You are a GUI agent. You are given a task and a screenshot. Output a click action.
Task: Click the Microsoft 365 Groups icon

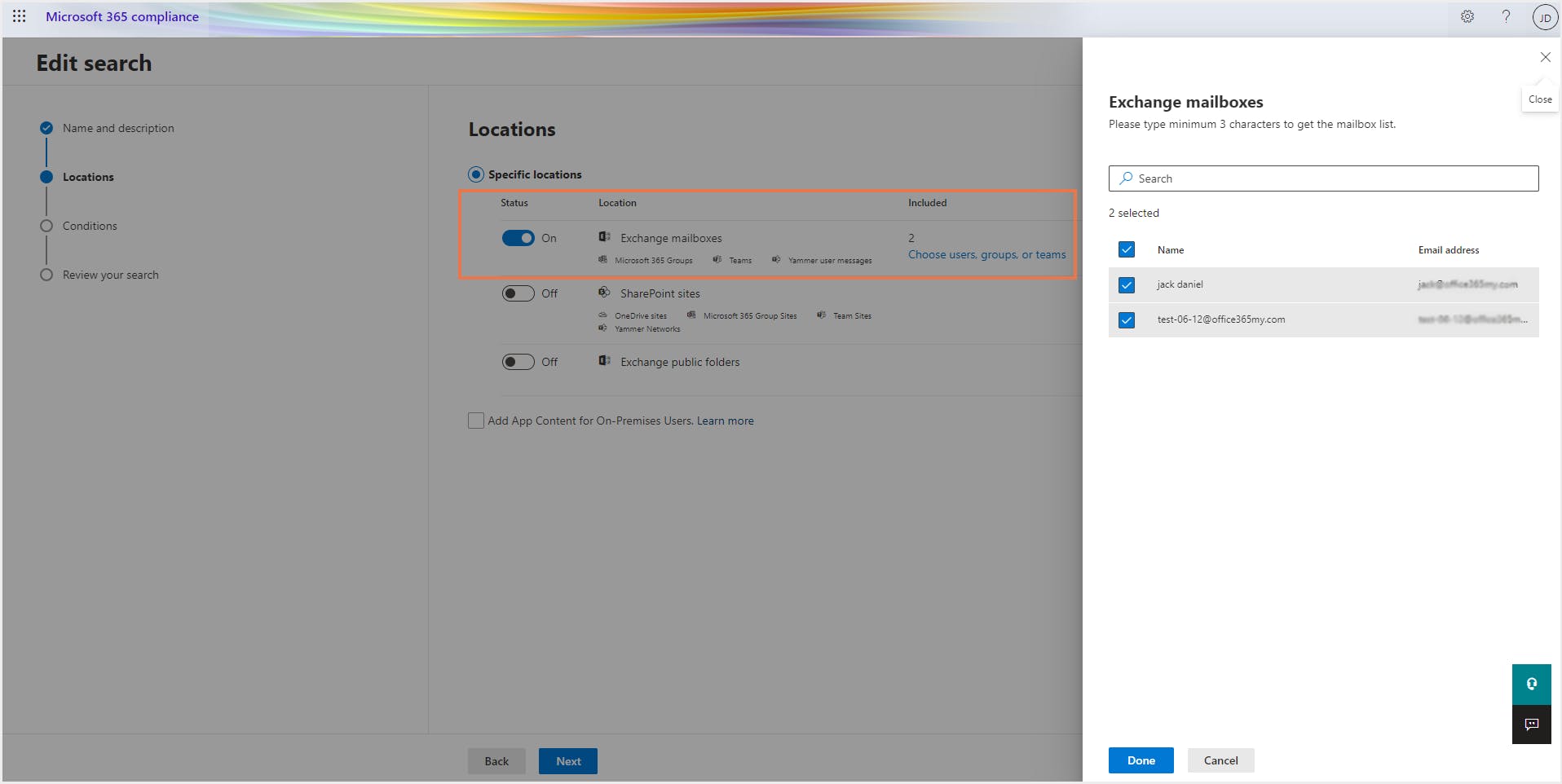(602, 260)
